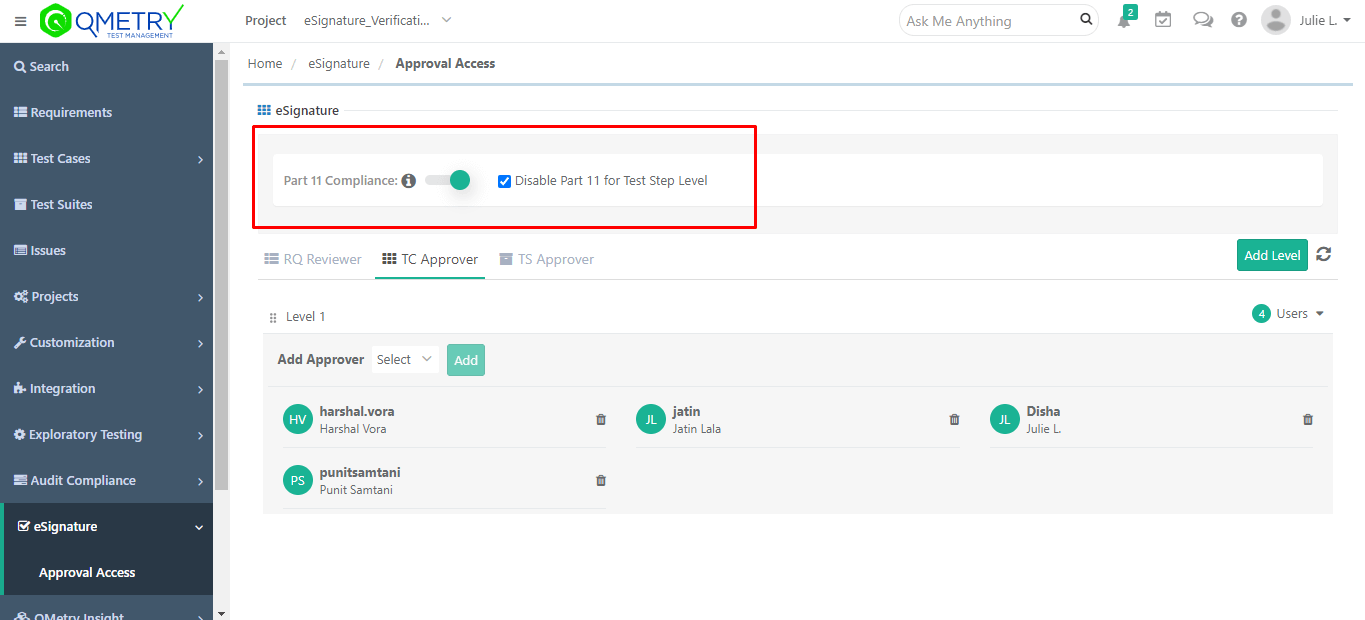The image size is (1365, 620).
Task: Expand the Projects sidebar menu
Action: 201,297
